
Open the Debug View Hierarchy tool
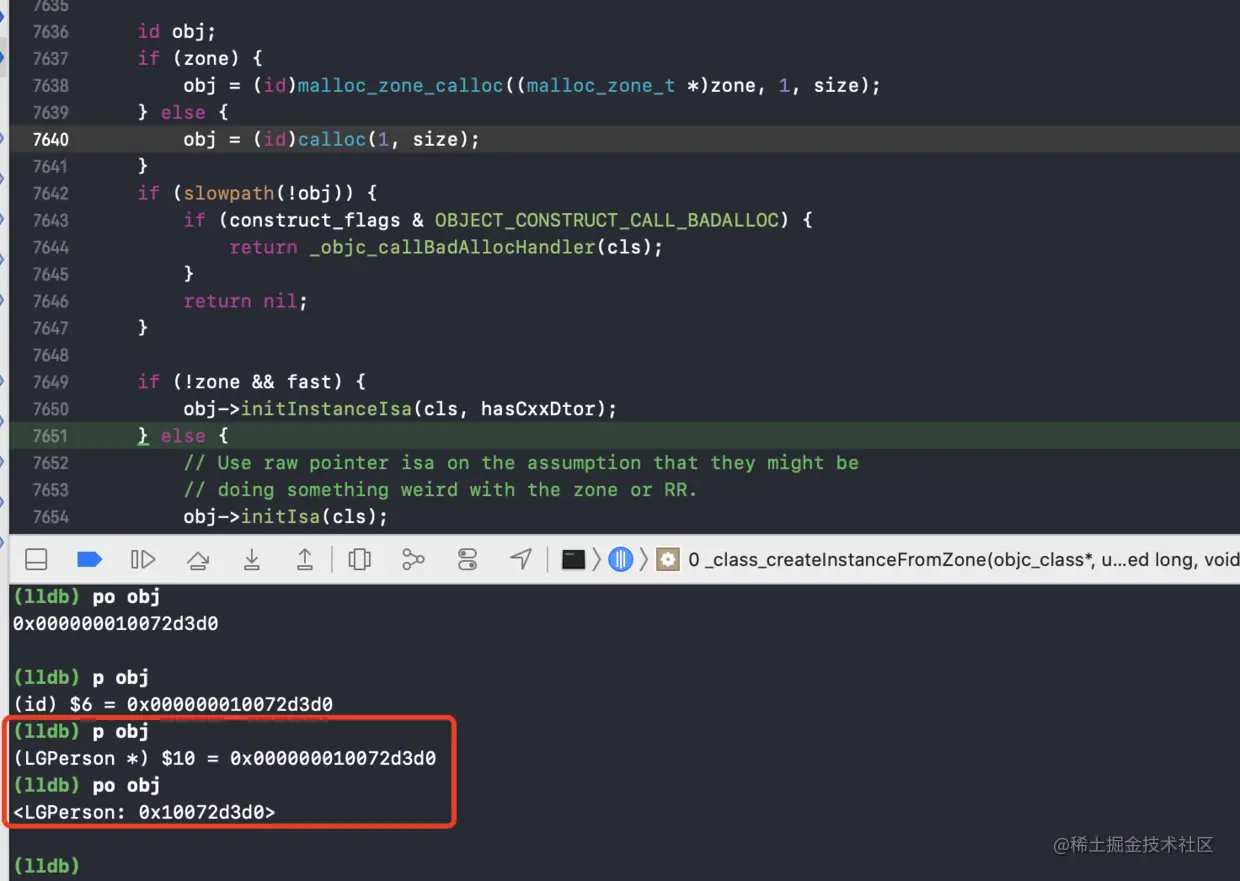coord(360,559)
